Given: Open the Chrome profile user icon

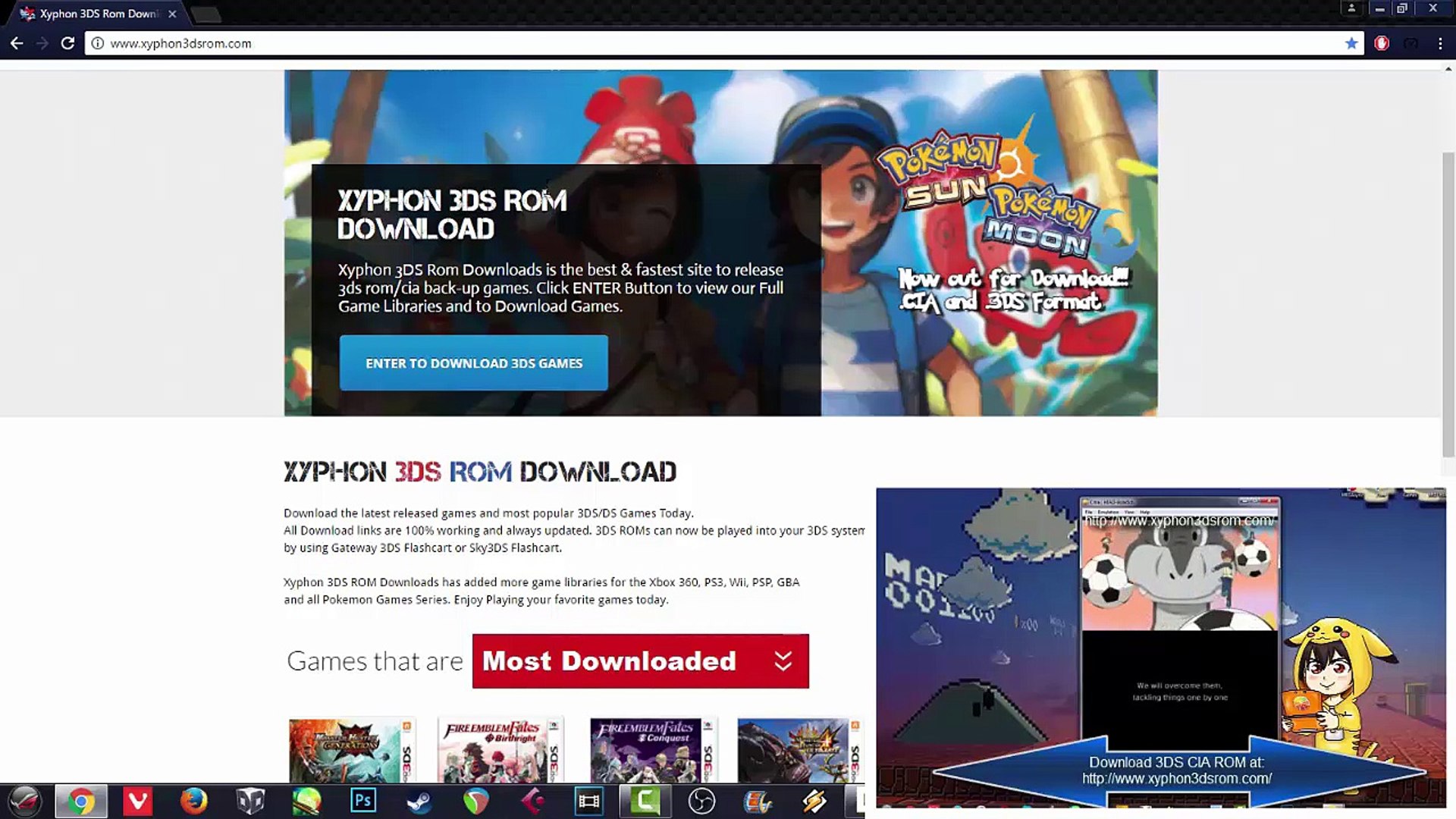Looking at the screenshot, I should 1351,8.
